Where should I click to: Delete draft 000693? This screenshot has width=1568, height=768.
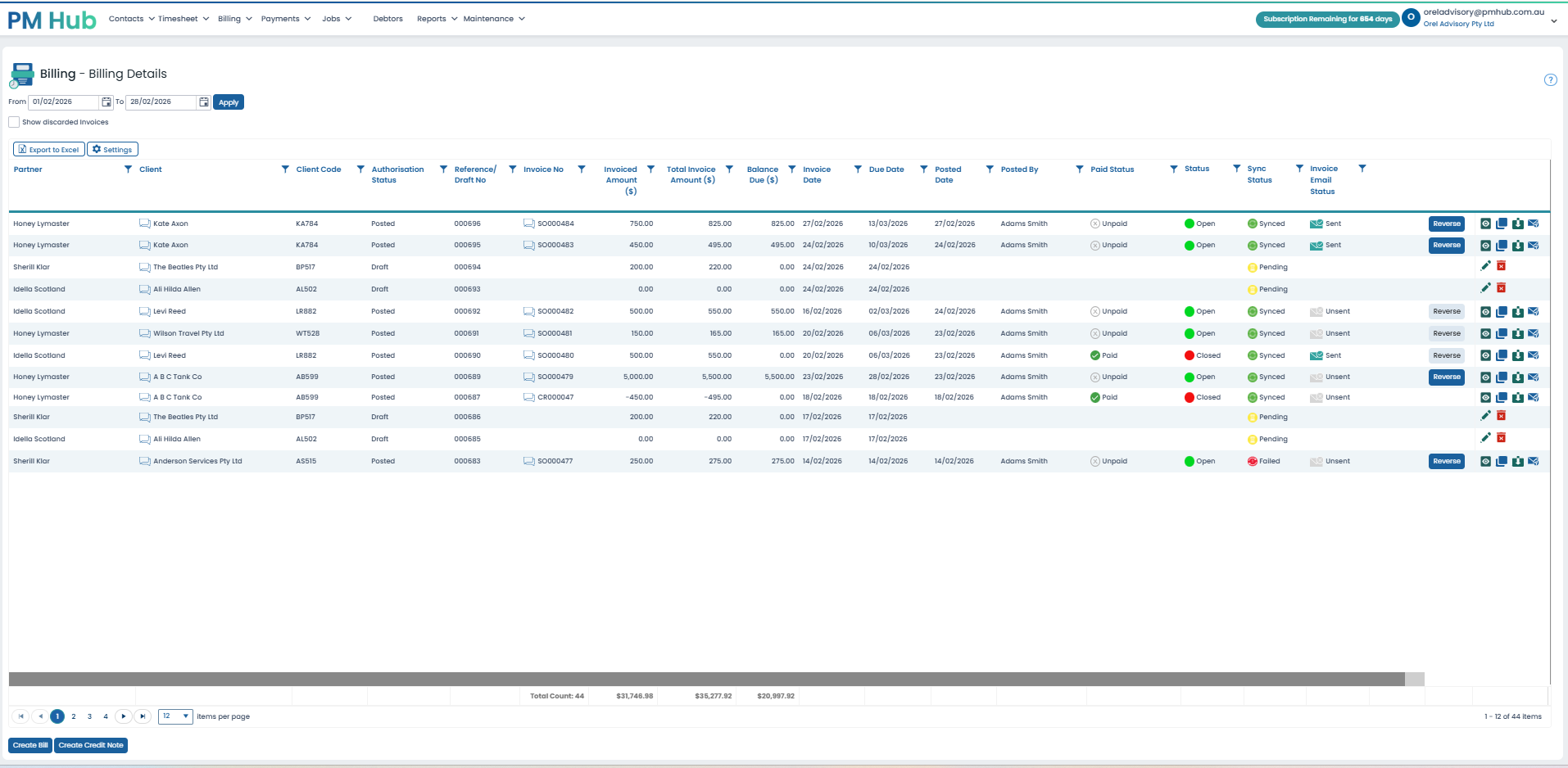(1502, 288)
